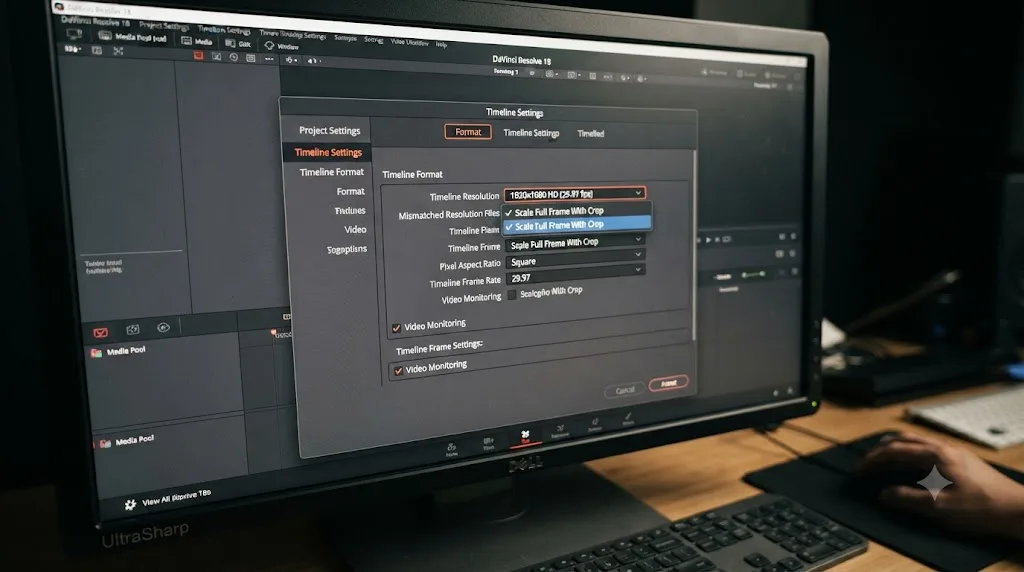Click the second page icon in bottom navigation
Viewport: 1024px width, 572px height.
point(488,443)
